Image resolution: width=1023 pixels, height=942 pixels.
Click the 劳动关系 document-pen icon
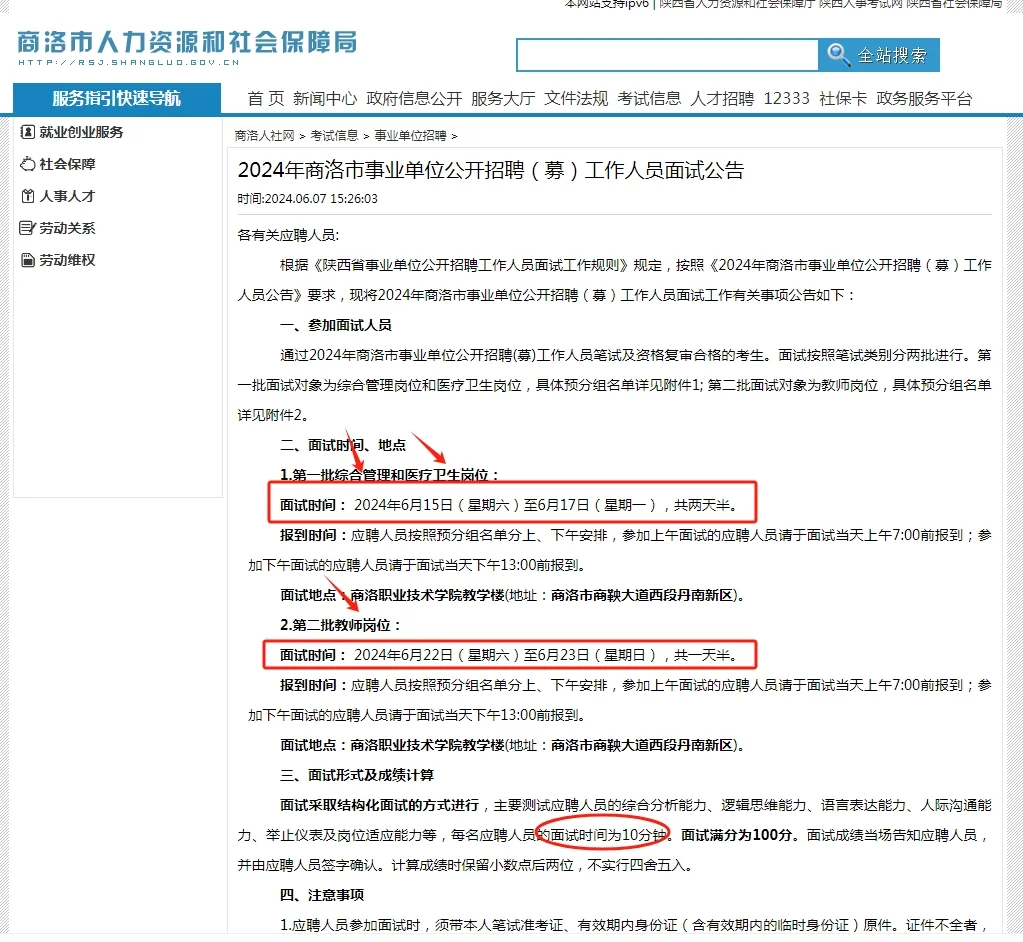pyautogui.click(x=27, y=227)
